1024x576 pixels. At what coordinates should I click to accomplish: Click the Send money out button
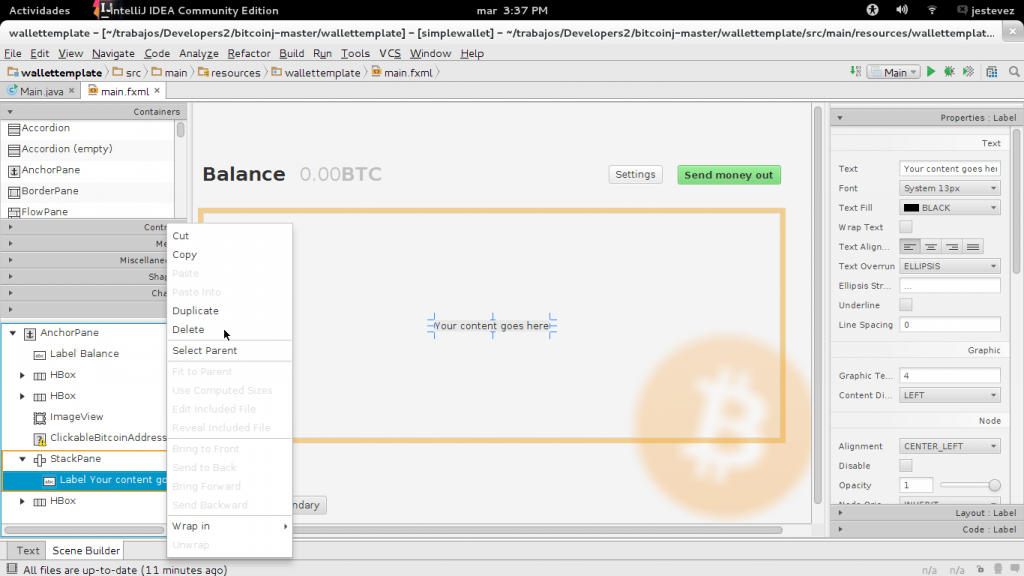(729, 175)
